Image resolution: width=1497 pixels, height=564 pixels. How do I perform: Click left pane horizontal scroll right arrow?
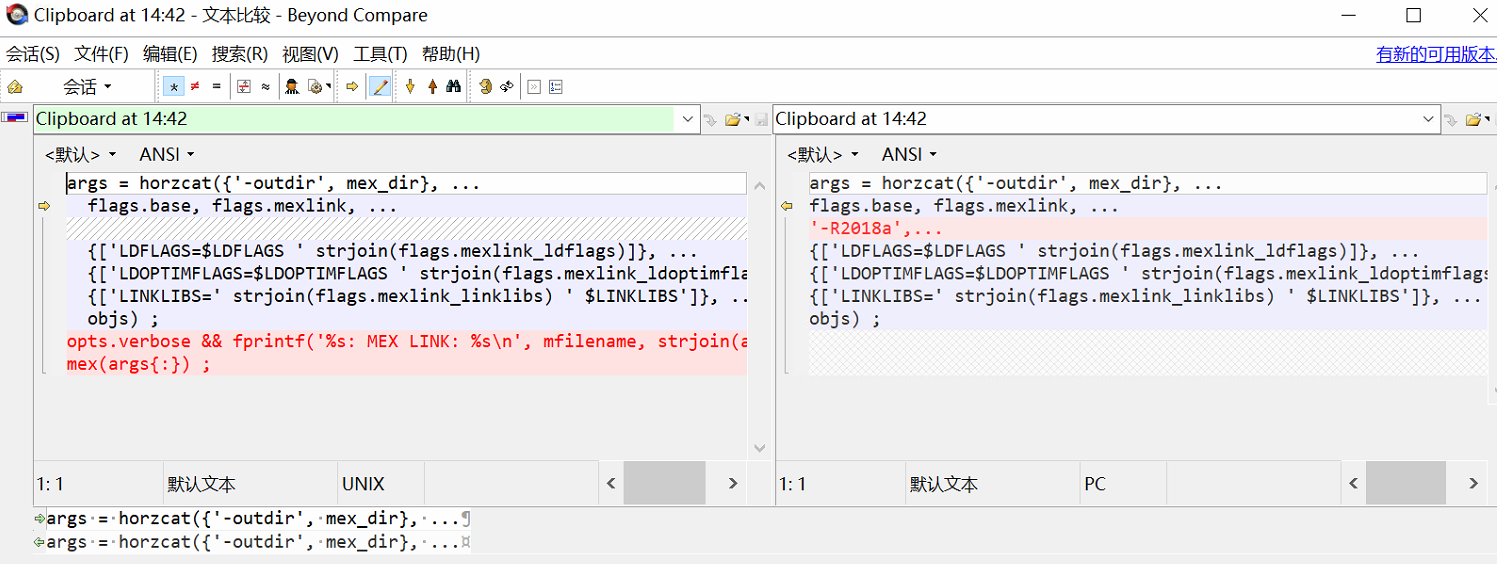click(733, 484)
